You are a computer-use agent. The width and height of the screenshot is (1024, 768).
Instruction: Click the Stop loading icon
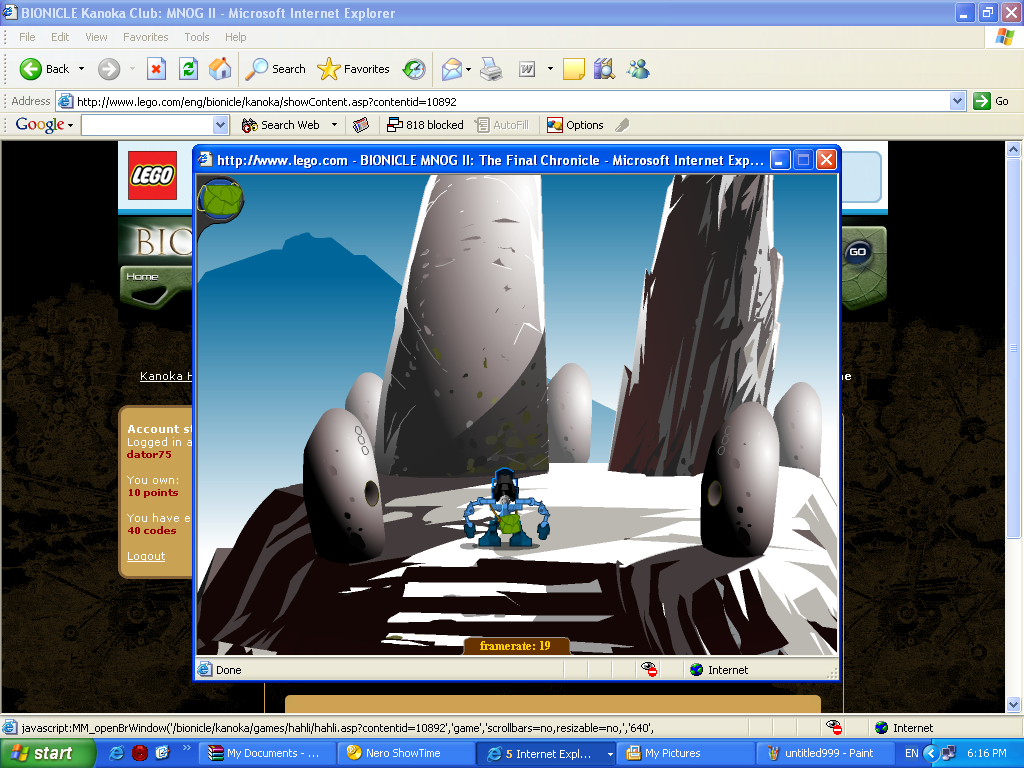pos(156,69)
